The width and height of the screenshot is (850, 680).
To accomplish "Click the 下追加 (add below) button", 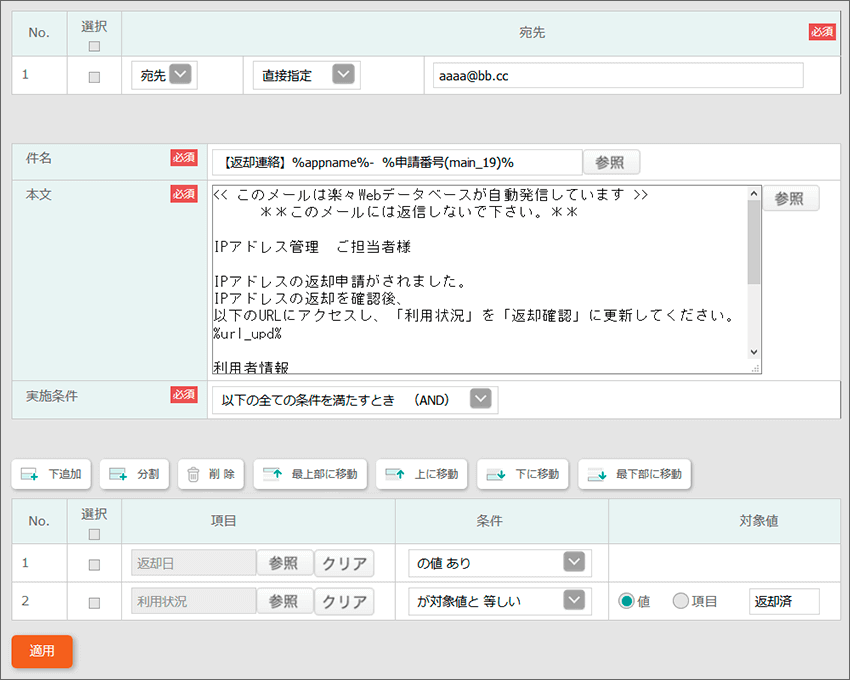I will (51, 474).
